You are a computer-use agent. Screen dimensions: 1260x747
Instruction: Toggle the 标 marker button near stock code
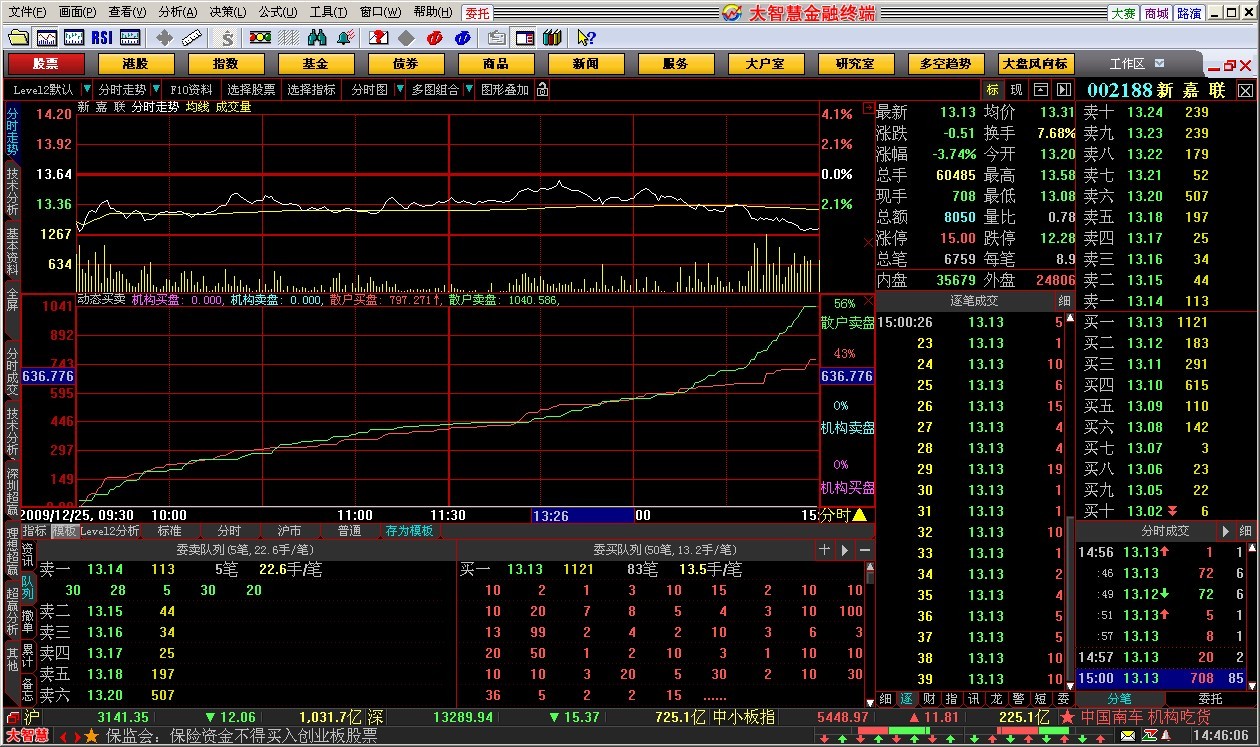click(992, 90)
